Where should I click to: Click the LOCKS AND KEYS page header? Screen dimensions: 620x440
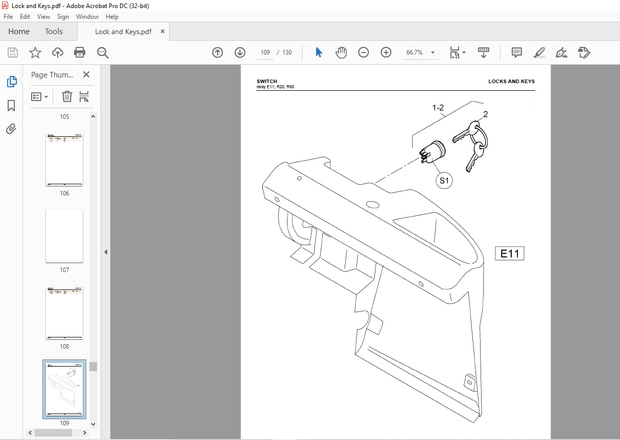[511, 81]
